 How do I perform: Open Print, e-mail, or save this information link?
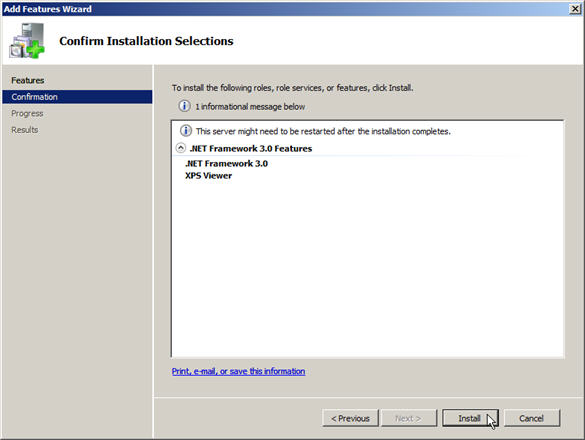tap(238, 371)
